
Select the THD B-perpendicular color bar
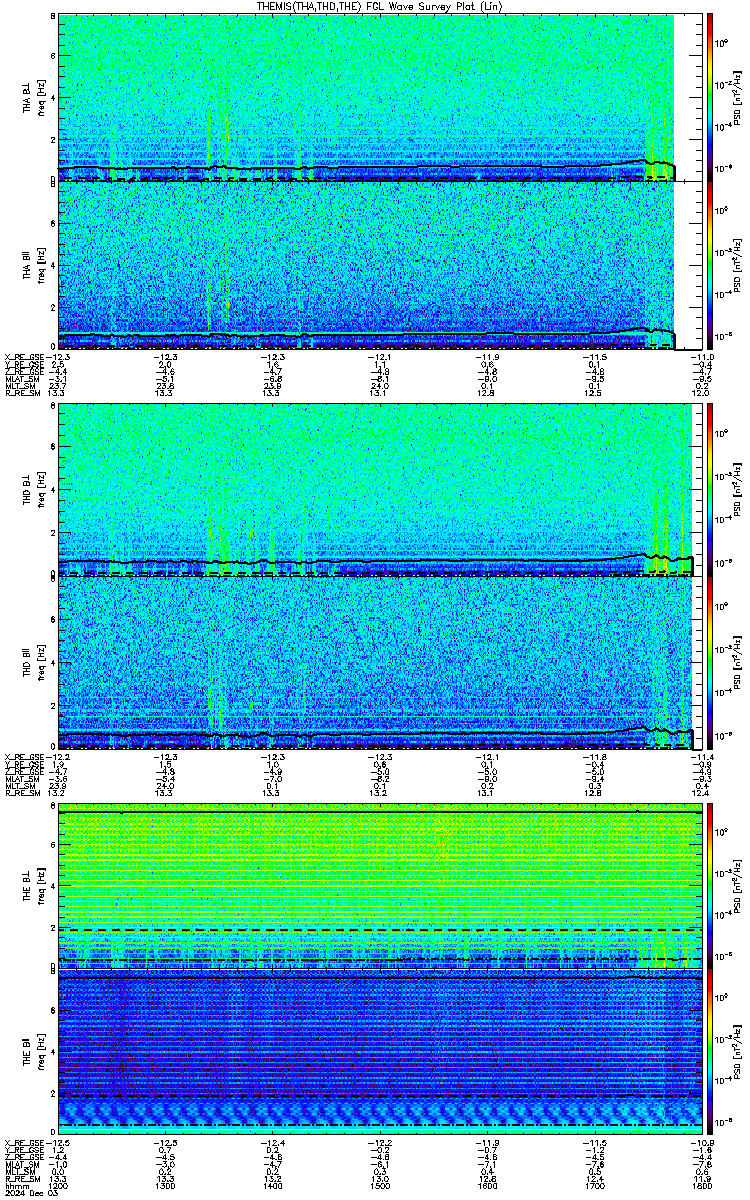[x=710, y=489]
